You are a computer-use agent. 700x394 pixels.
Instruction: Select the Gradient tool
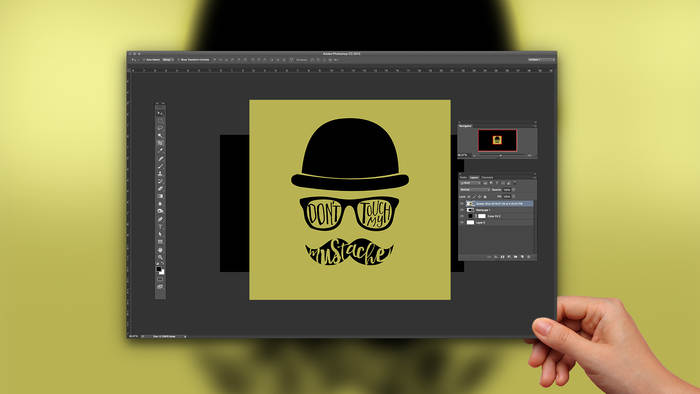pyautogui.click(x=160, y=196)
